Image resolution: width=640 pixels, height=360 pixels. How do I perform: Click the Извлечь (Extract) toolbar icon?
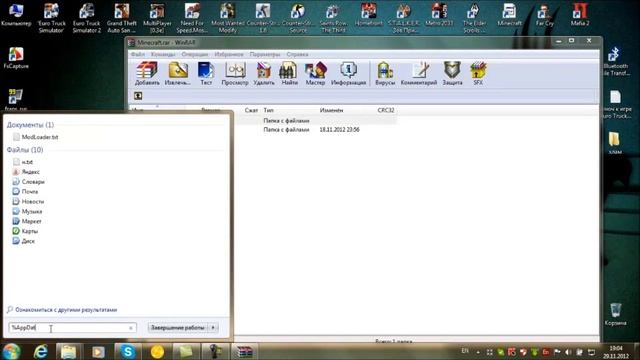[178, 73]
